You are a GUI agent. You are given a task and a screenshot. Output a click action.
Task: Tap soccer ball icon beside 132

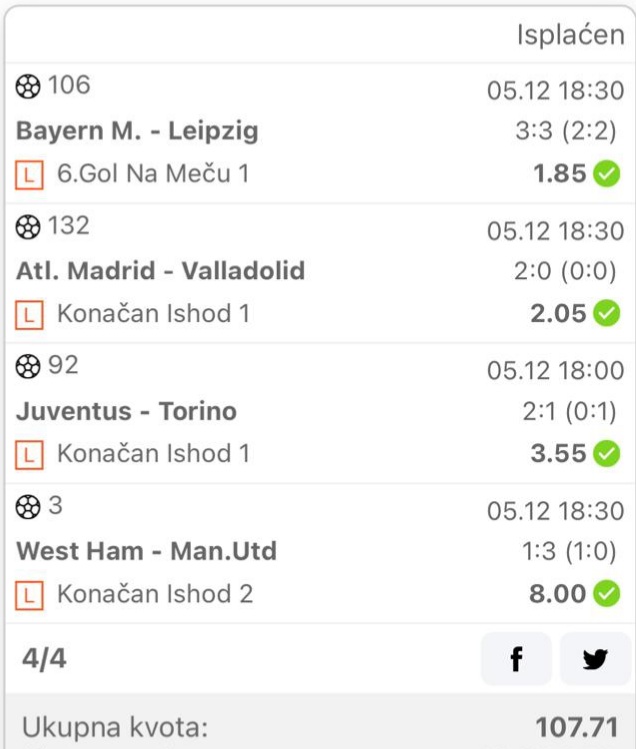click(x=28, y=227)
